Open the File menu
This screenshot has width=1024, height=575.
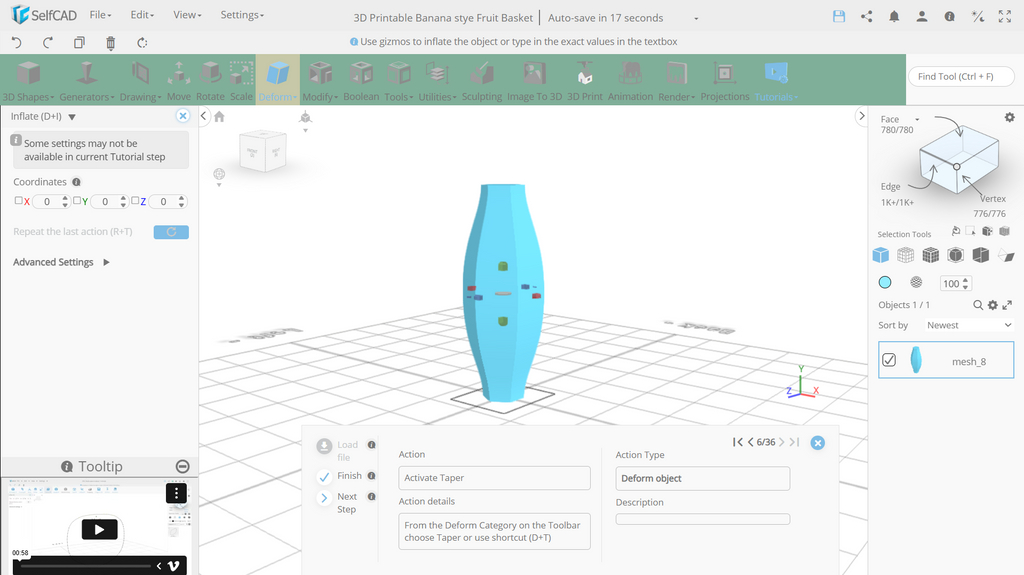point(100,14)
